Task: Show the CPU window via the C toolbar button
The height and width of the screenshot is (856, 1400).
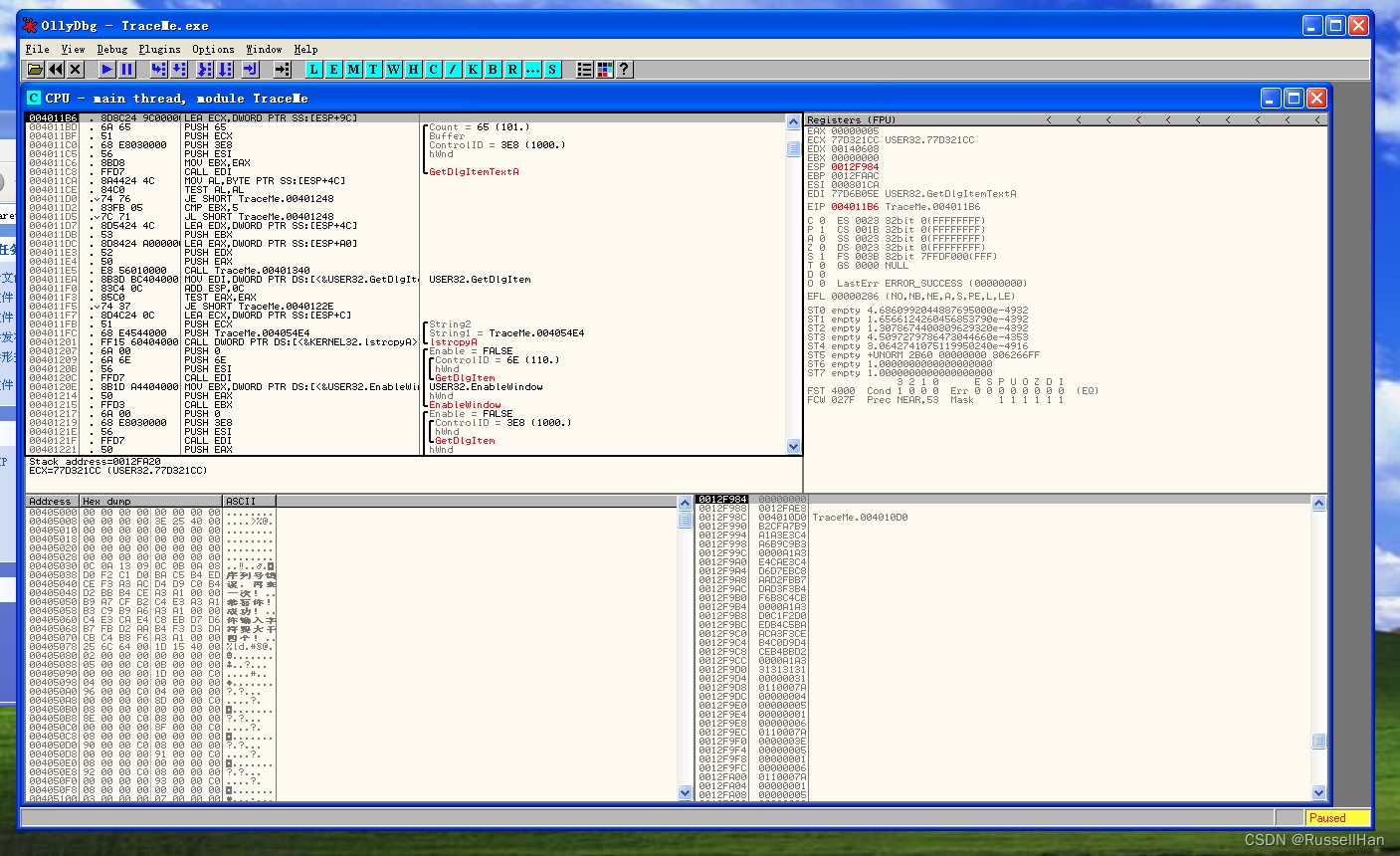Action: click(434, 69)
